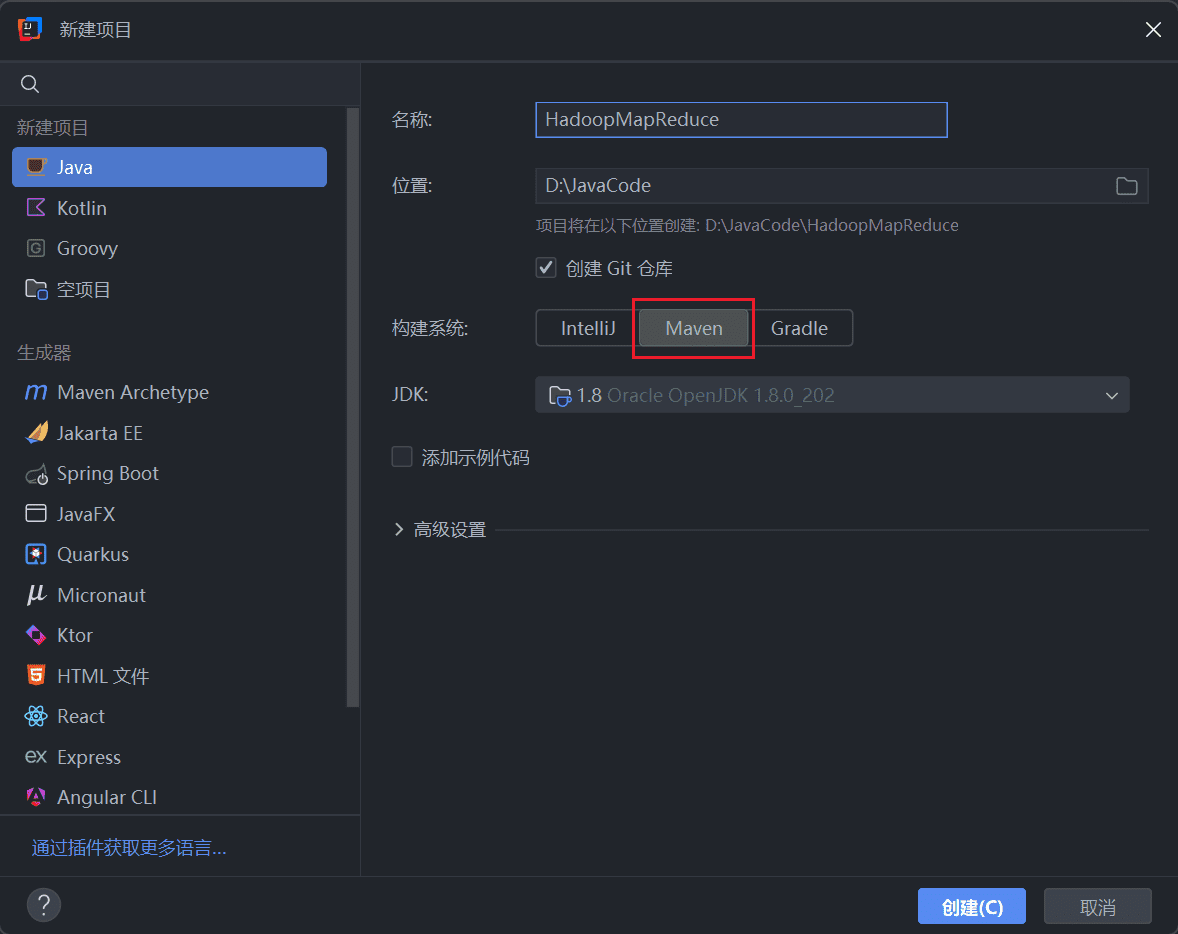
Task: Choose the Groovy project icon
Action: pyautogui.click(x=35, y=248)
